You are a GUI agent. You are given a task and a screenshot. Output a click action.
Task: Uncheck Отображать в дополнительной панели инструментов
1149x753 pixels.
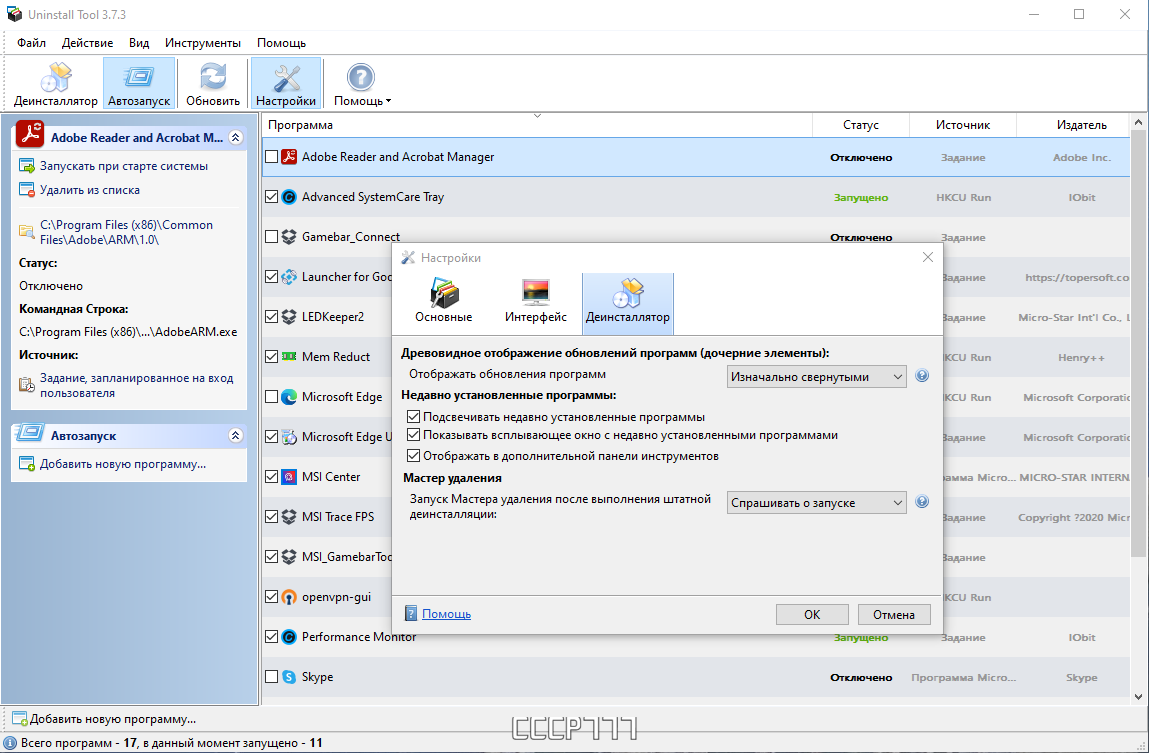pos(413,456)
